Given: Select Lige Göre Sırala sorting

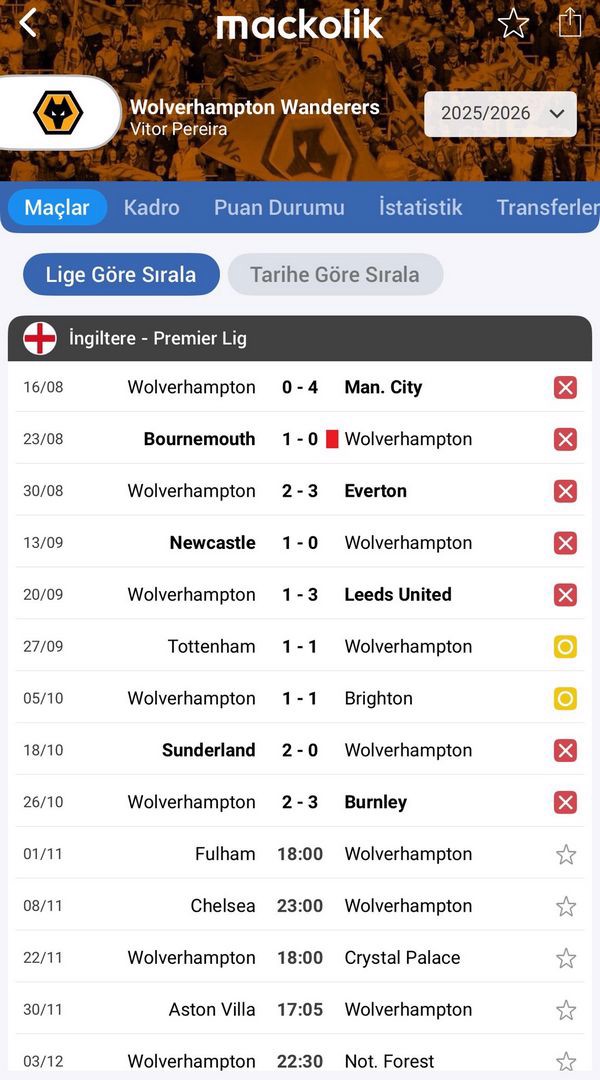Looking at the screenshot, I should click(x=121, y=274).
